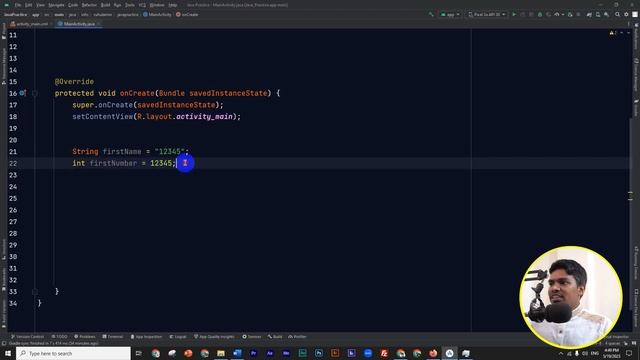The height and width of the screenshot is (360, 640).
Task: Open the View menu
Action: (40, 5)
